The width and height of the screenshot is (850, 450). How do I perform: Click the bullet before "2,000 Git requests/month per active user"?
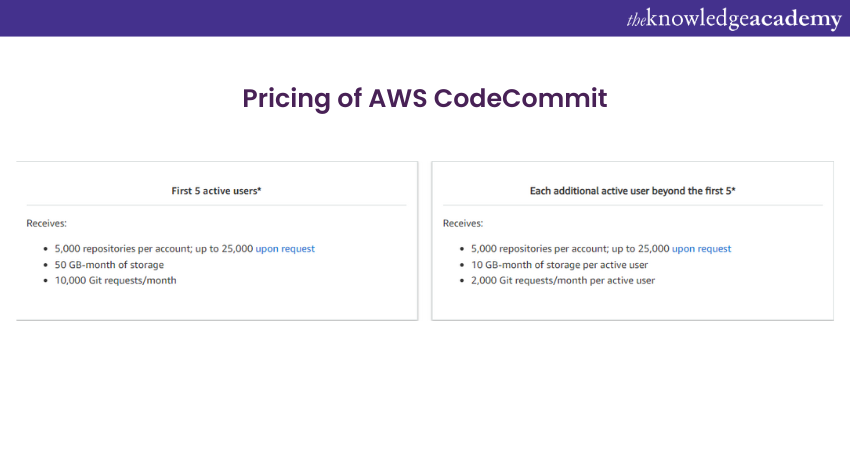pyautogui.click(x=462, y=281)
